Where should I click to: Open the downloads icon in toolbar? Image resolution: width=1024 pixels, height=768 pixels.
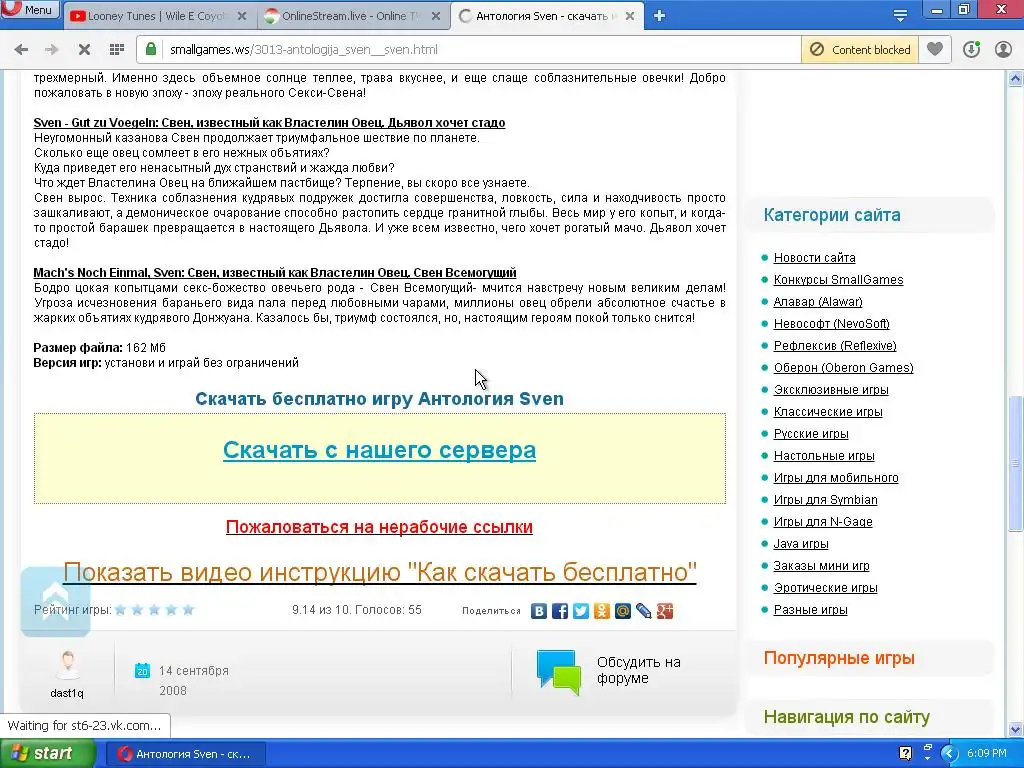(x=971, y=50)
